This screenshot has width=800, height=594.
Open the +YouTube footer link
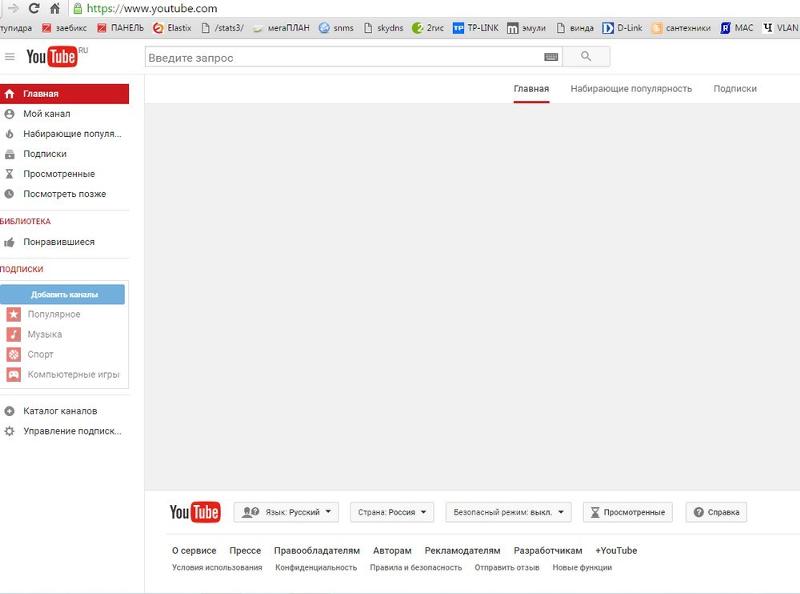point(616,551)
